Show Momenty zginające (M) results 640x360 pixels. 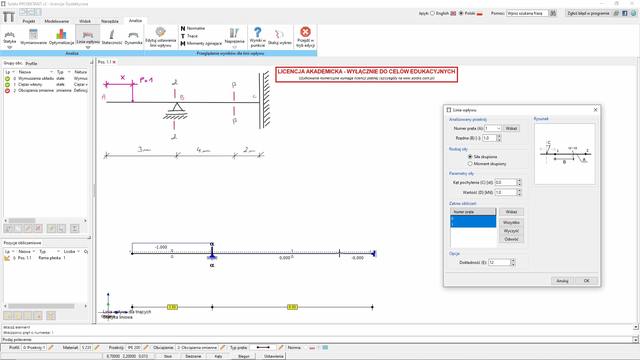pos(201,43)
